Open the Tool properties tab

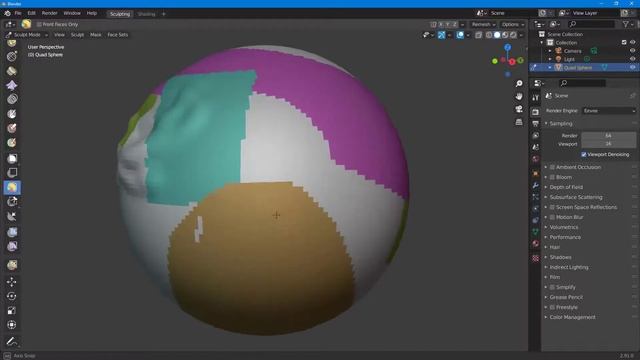coord(536,98)
